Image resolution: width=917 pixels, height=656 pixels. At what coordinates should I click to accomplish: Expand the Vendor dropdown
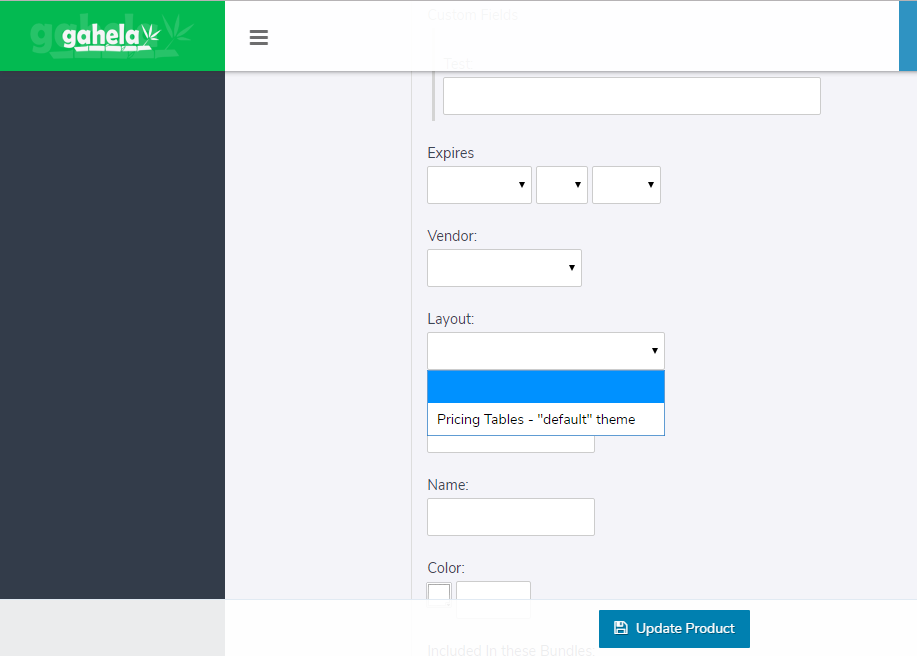point(504,268)
